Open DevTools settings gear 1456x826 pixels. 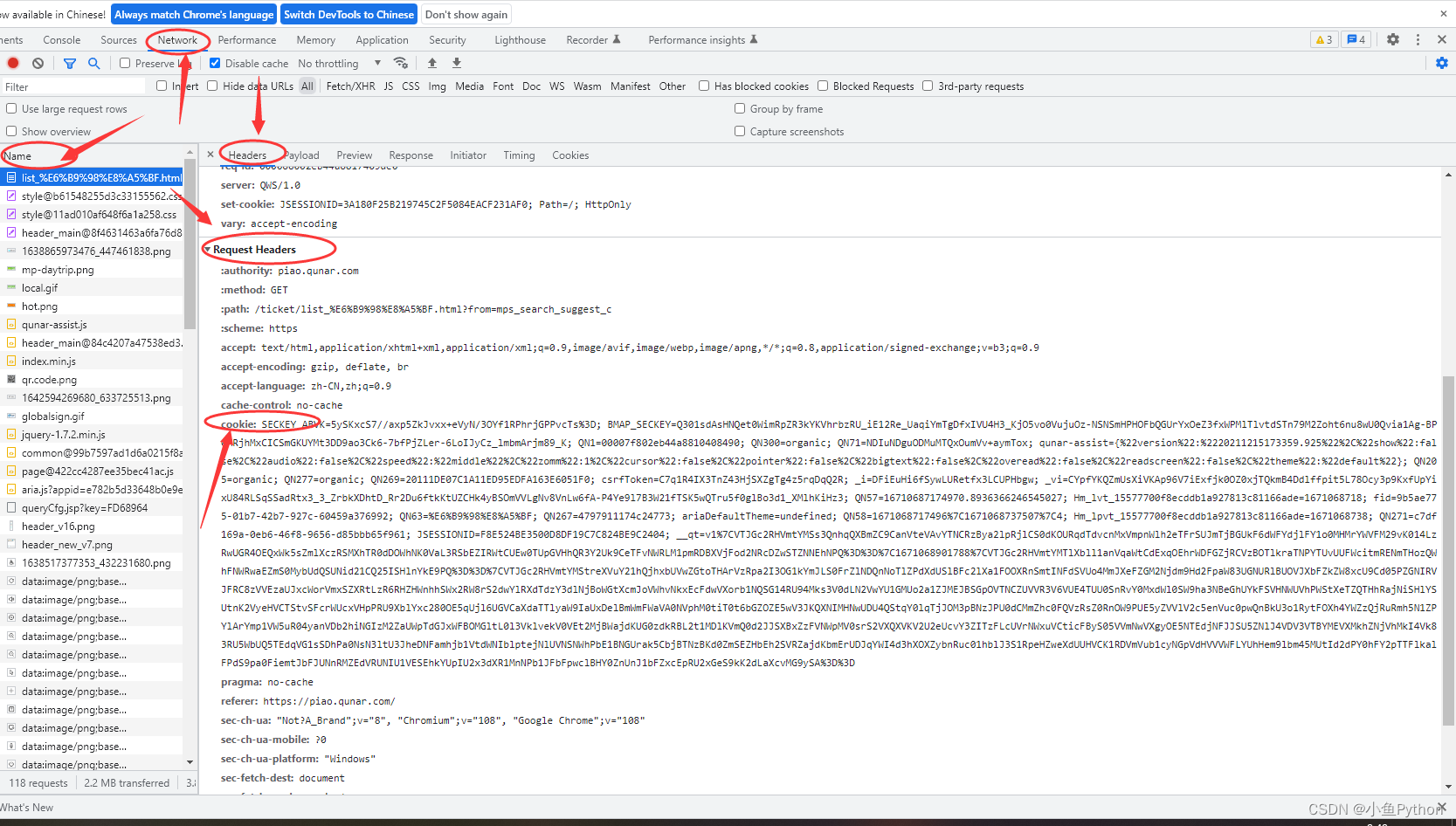[1393, 39]
